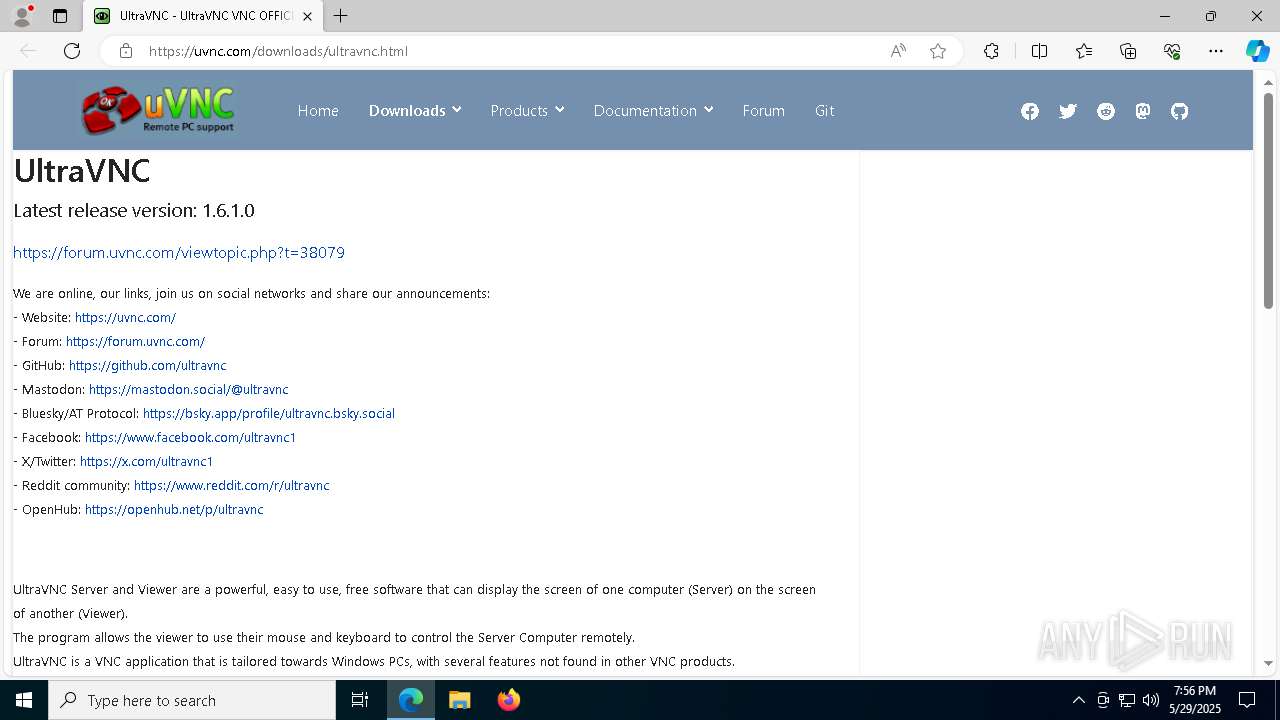Image resolution: width=1280 pixels, height=720 pixels.
Task: Open a new tab with plus button
Action: 341,16
